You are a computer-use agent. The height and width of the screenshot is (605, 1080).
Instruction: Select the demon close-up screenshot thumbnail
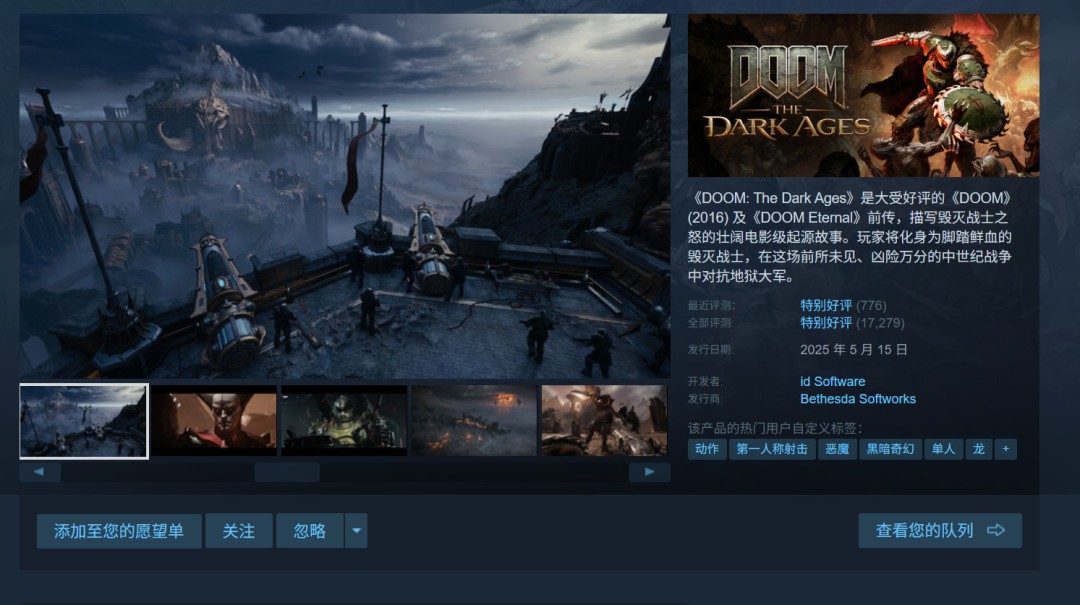[x=213, y=420]
